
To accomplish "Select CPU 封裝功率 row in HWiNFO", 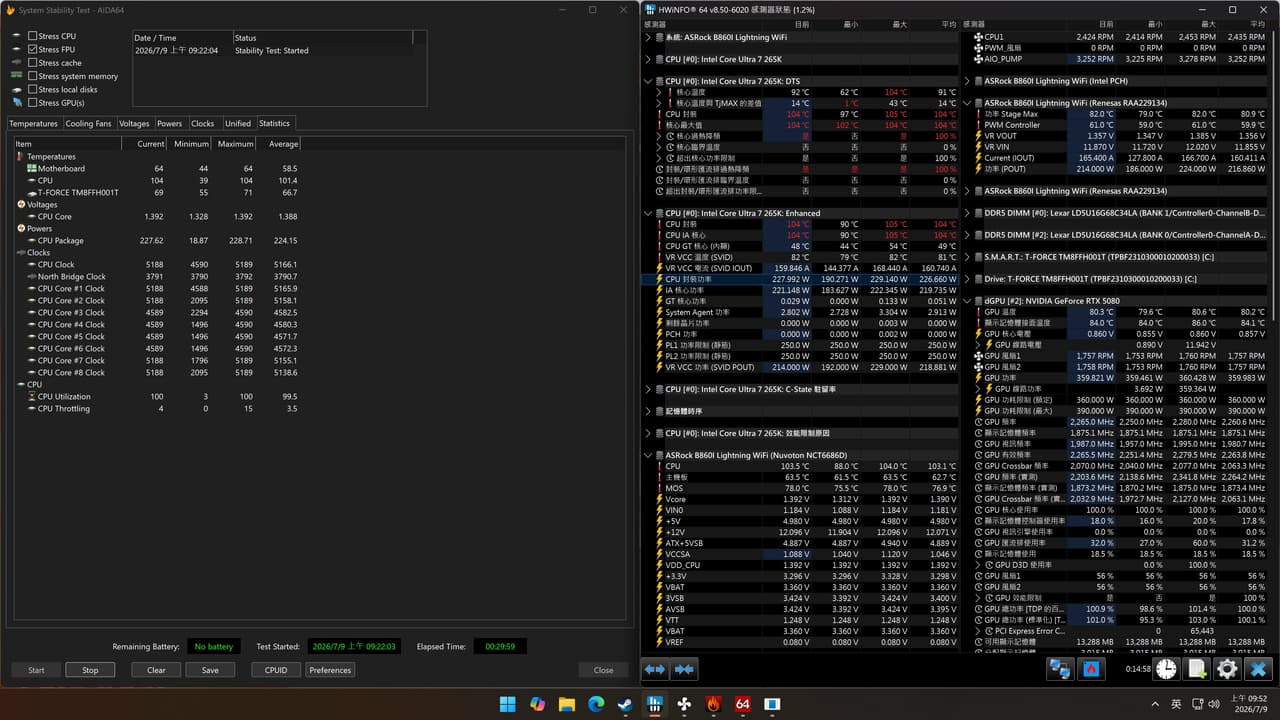I will click(x=801, y=279).
